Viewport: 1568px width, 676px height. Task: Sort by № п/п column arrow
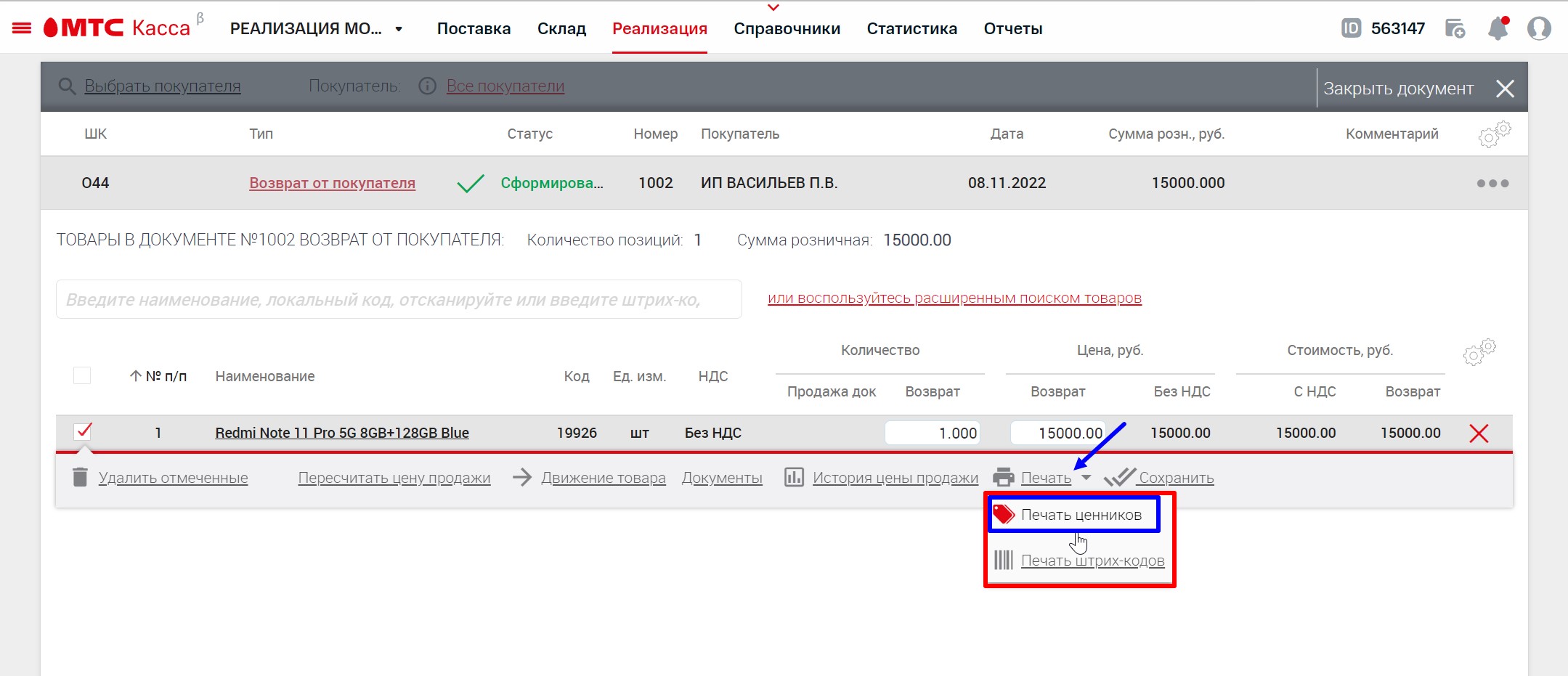[135, 376]
